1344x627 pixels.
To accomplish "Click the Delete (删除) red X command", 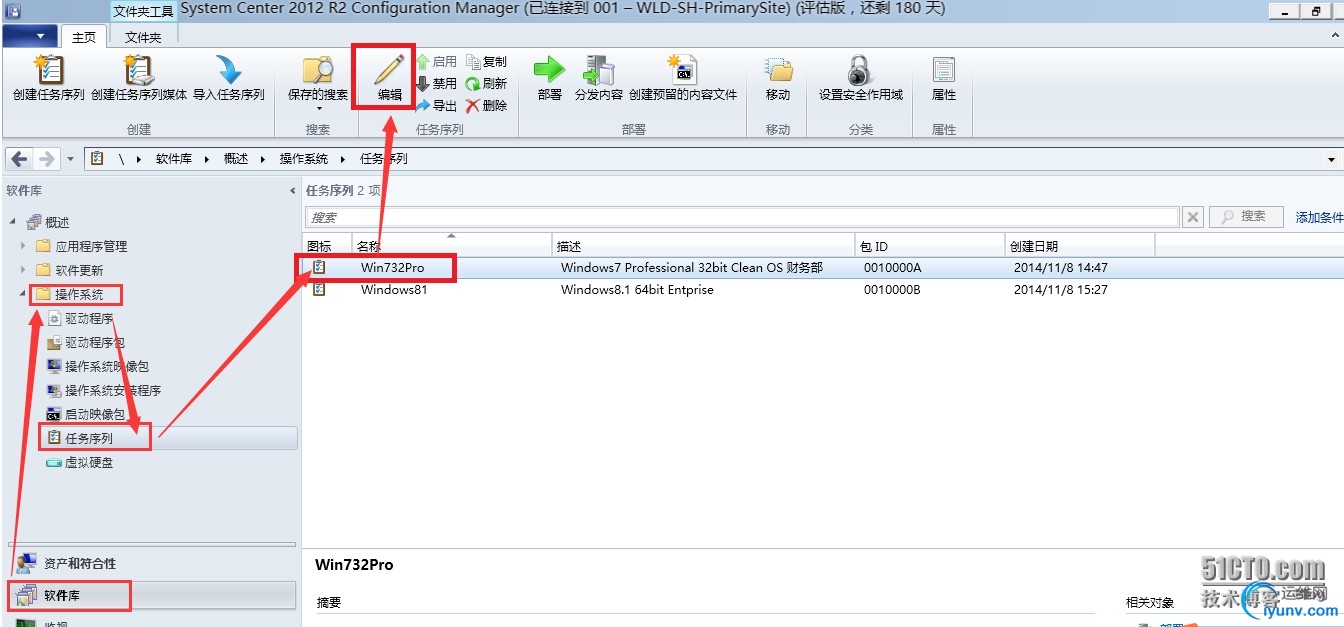I will tap(487, 106).
